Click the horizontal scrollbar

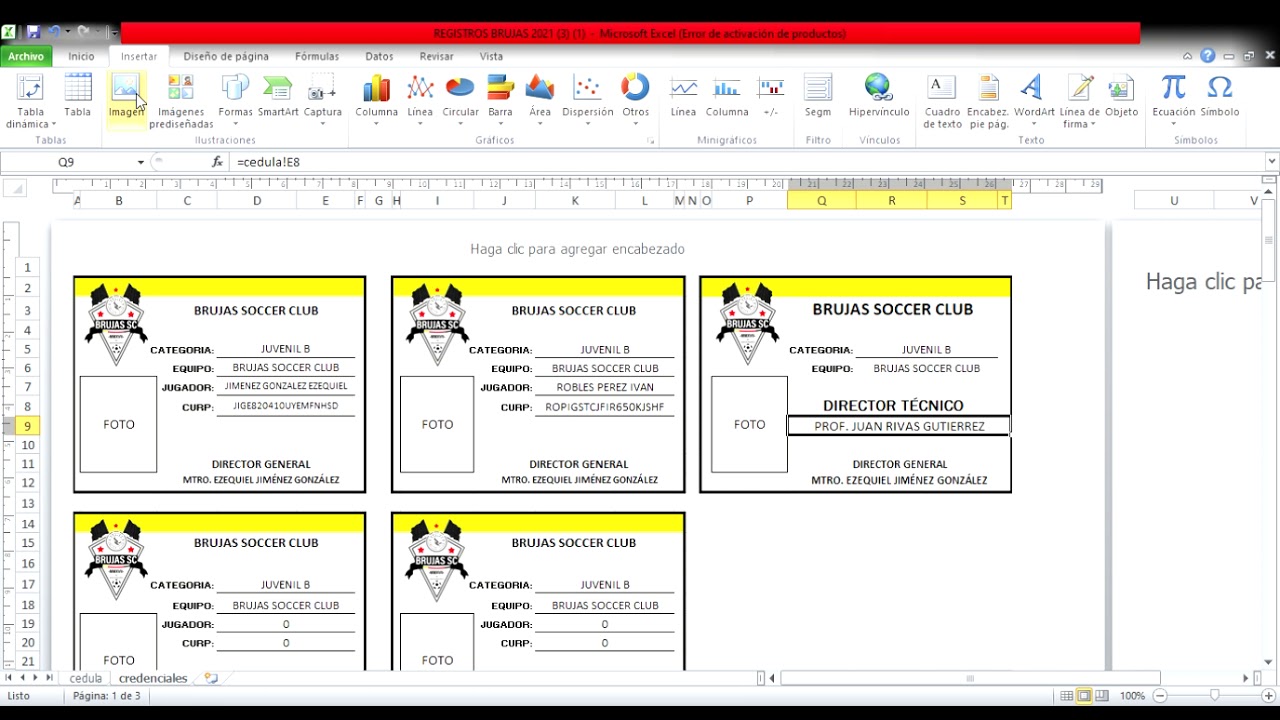coord(970,678)
